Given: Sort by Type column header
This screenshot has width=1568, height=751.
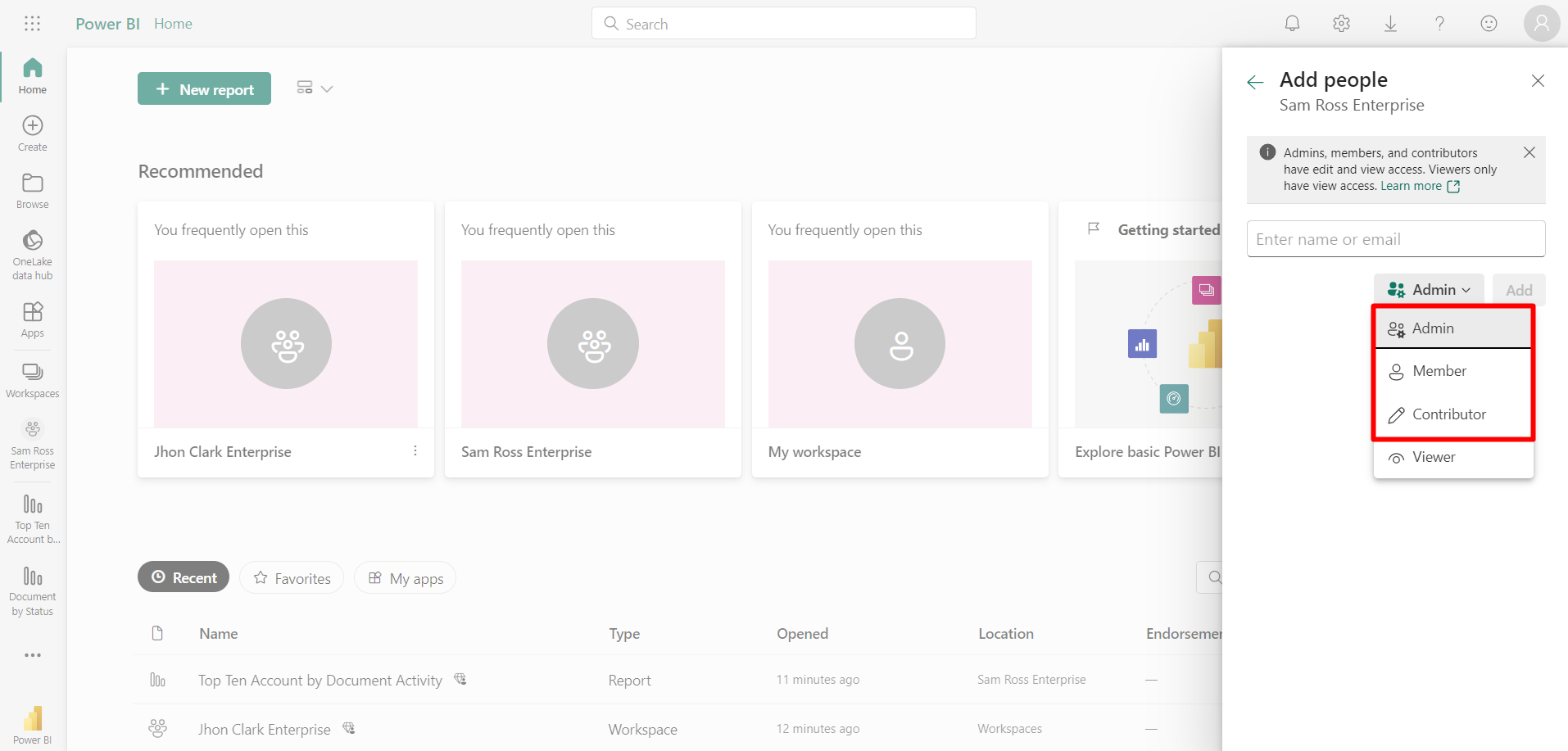Looking at the screenshot, I should point(624,633).
